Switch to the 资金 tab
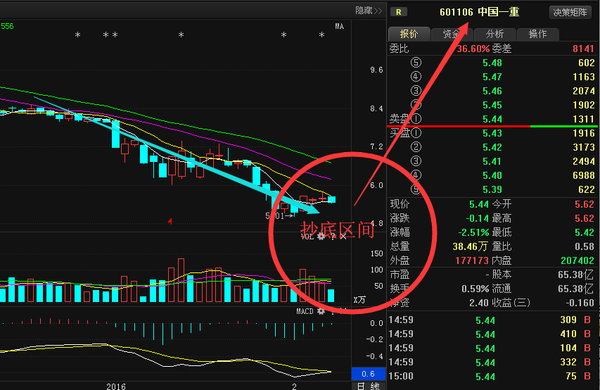 point(452,34)
